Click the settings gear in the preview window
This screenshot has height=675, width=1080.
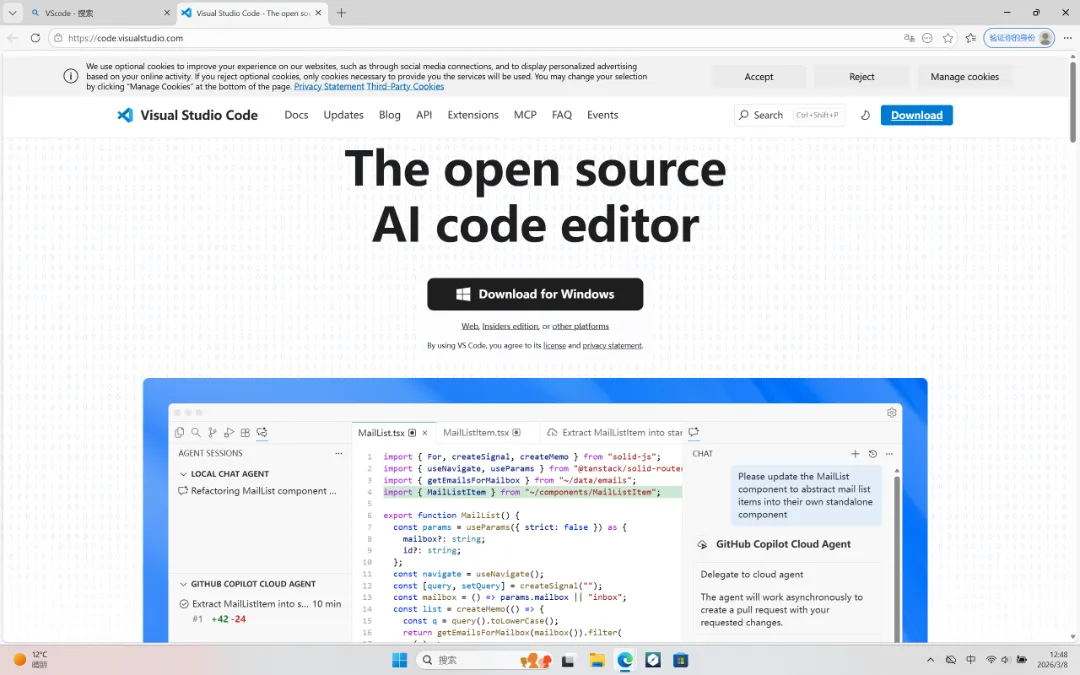click(x=891, y=413)
